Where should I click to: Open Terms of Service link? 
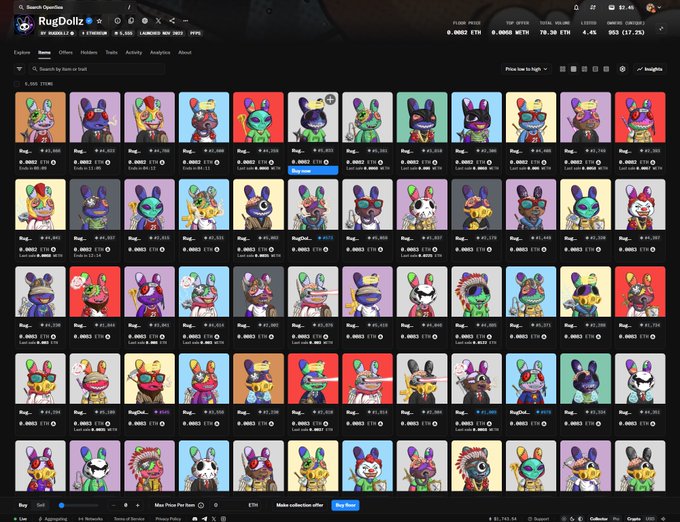tap(129, 519)
